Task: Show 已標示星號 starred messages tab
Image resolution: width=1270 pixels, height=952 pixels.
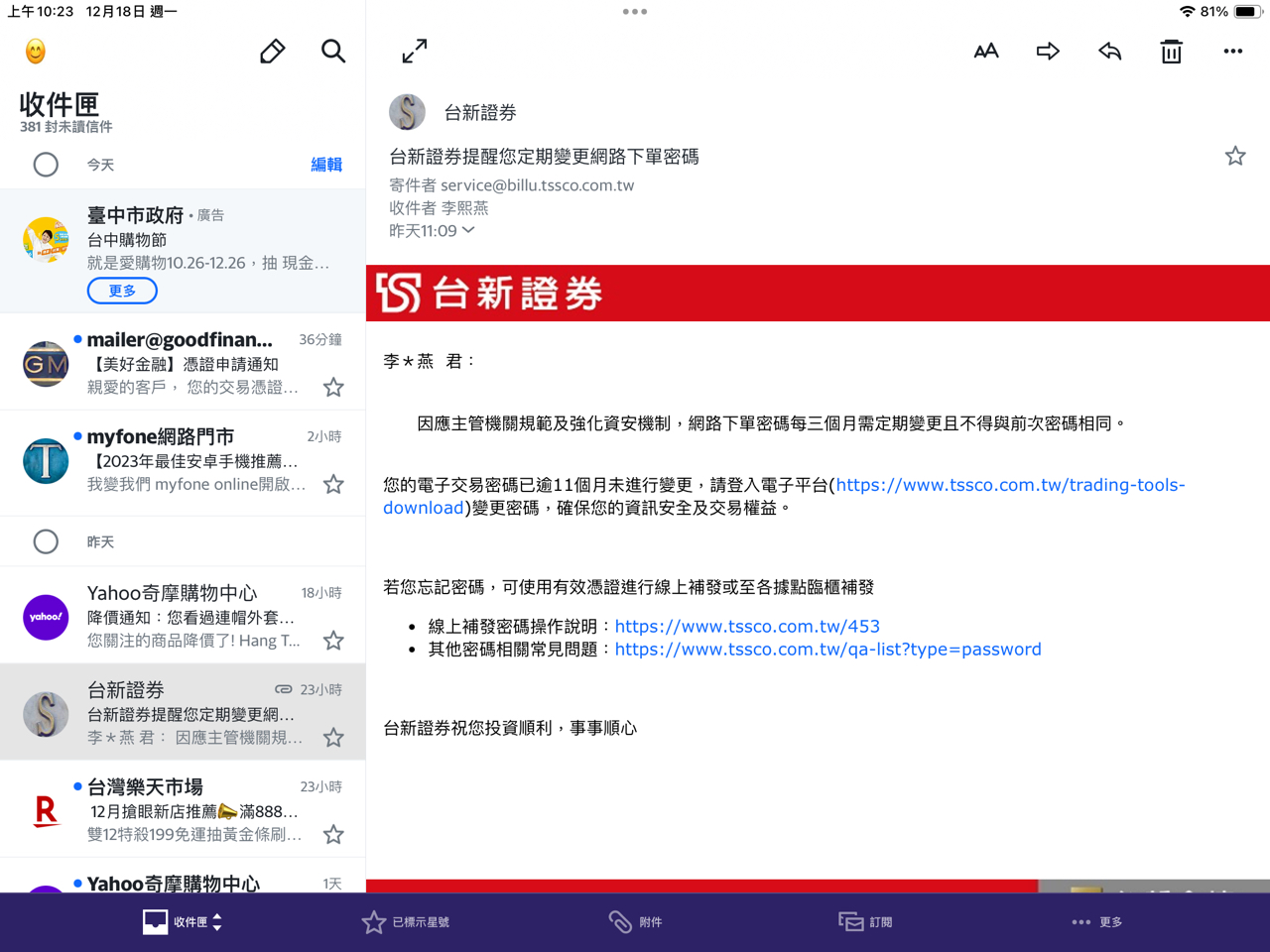Action: pos(406,922)
